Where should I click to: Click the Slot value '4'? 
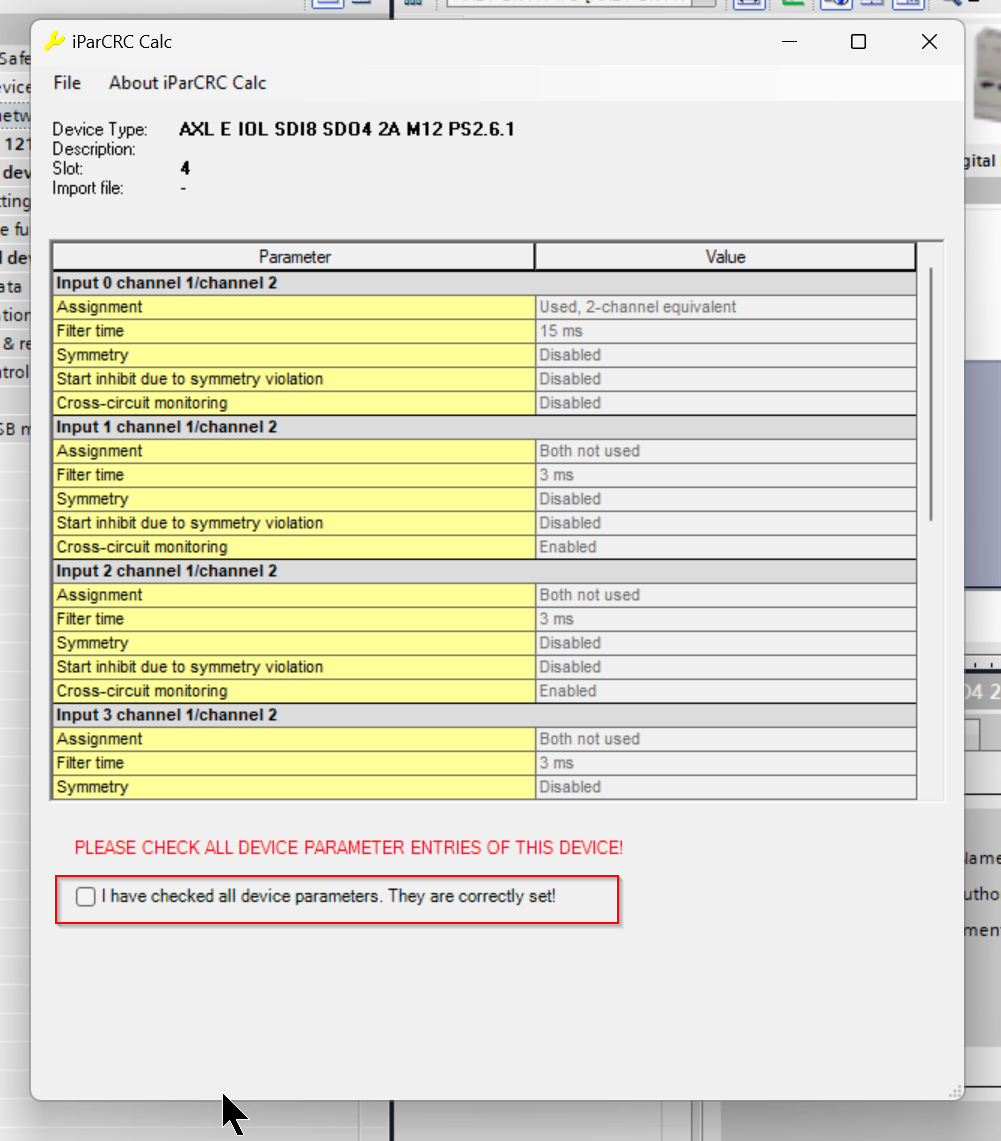pyautogui.click(x=185, y=168)
